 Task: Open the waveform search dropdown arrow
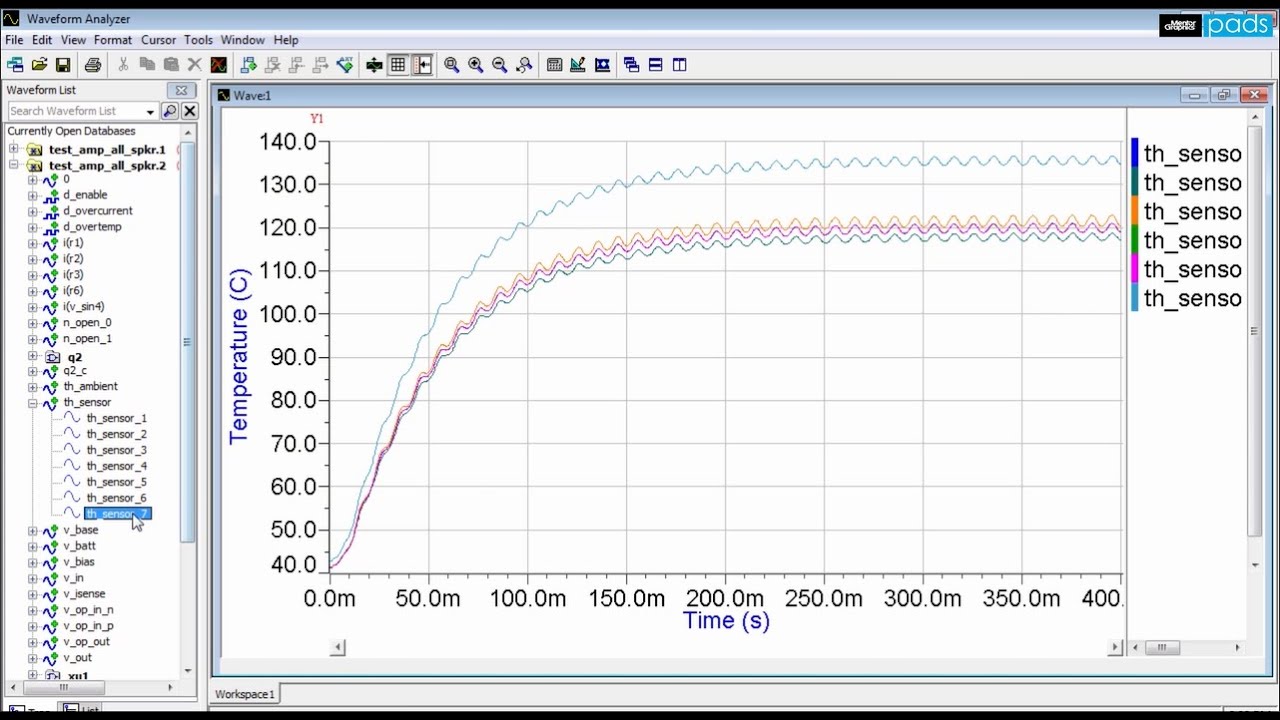pyautogui.click(x=150, y=111)
